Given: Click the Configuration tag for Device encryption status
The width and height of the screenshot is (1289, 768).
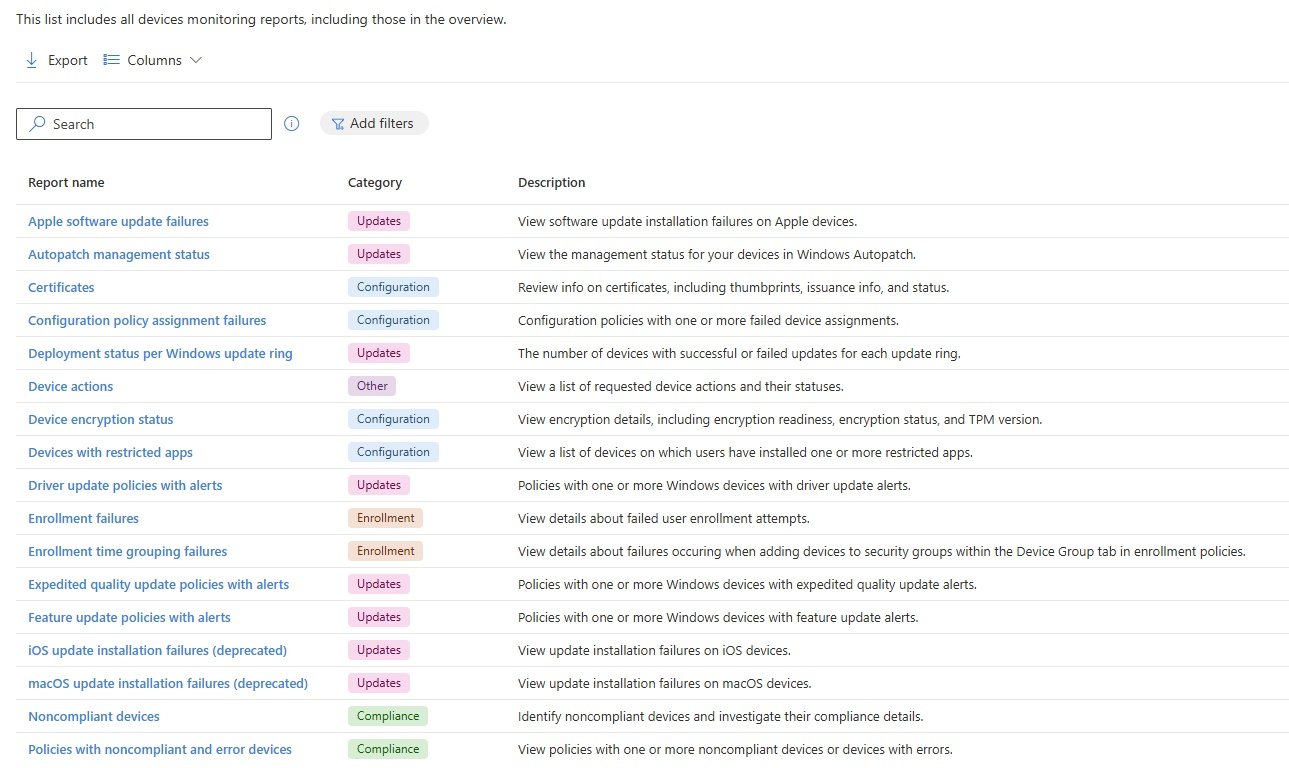Looking at the screenshot, I should click(393, 419).
